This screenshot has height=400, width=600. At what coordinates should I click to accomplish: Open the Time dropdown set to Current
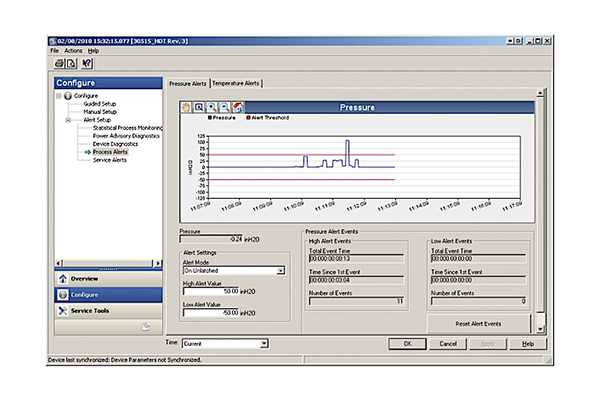coord(264,343)
